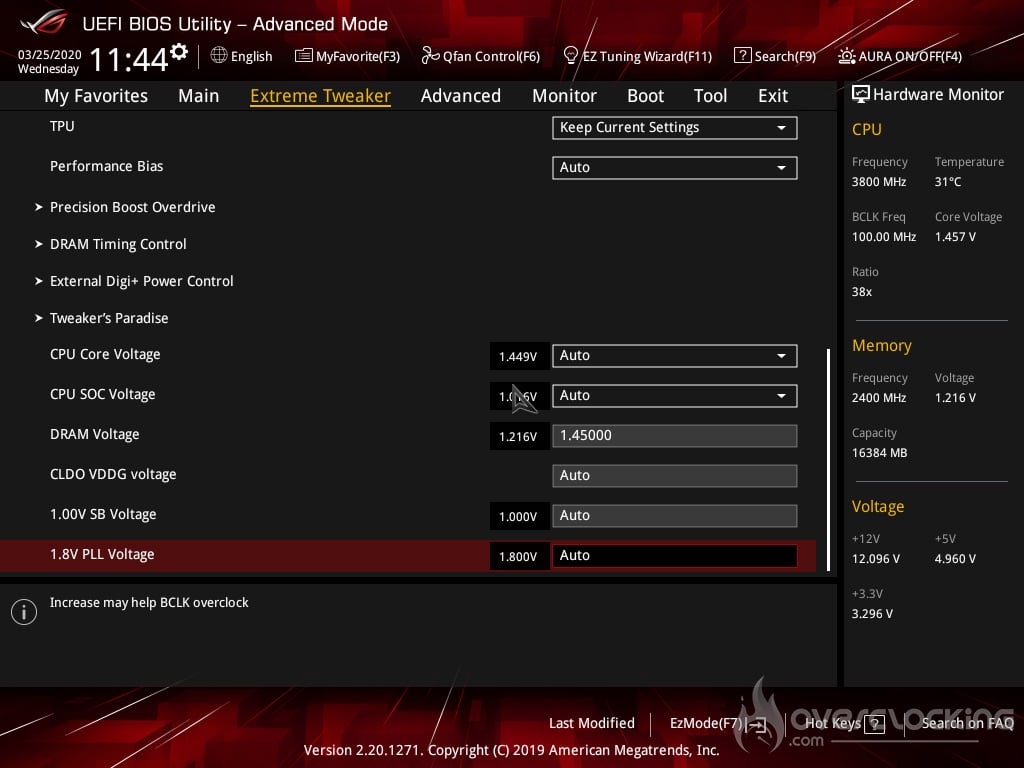This screenshot has height=768, width=1024.
Task: Click the 11:44 clock time
Action: [129, 59]
